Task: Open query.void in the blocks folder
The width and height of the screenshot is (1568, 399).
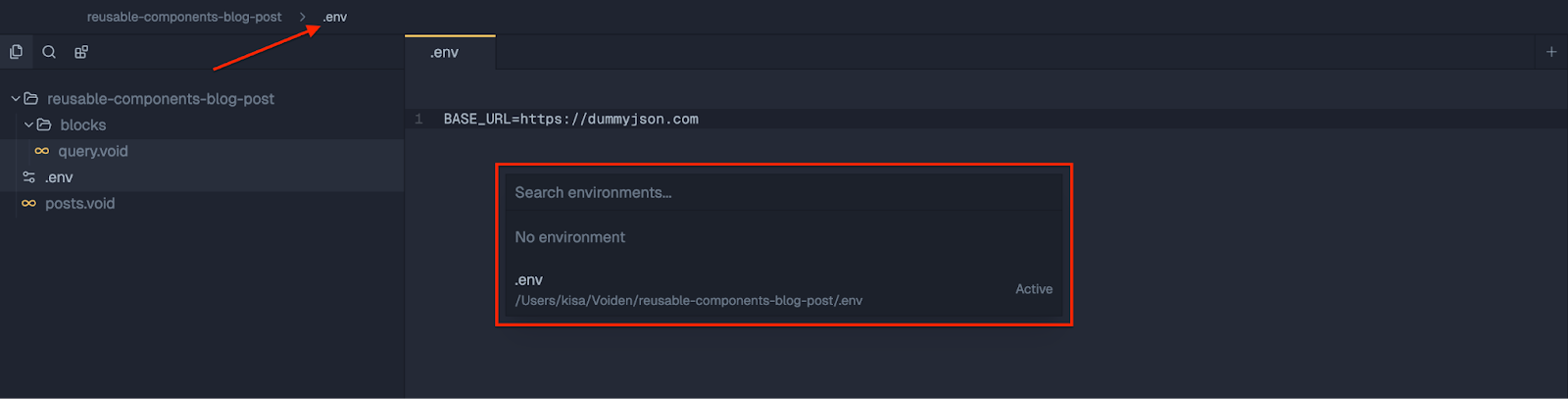Action: (93, 151)
